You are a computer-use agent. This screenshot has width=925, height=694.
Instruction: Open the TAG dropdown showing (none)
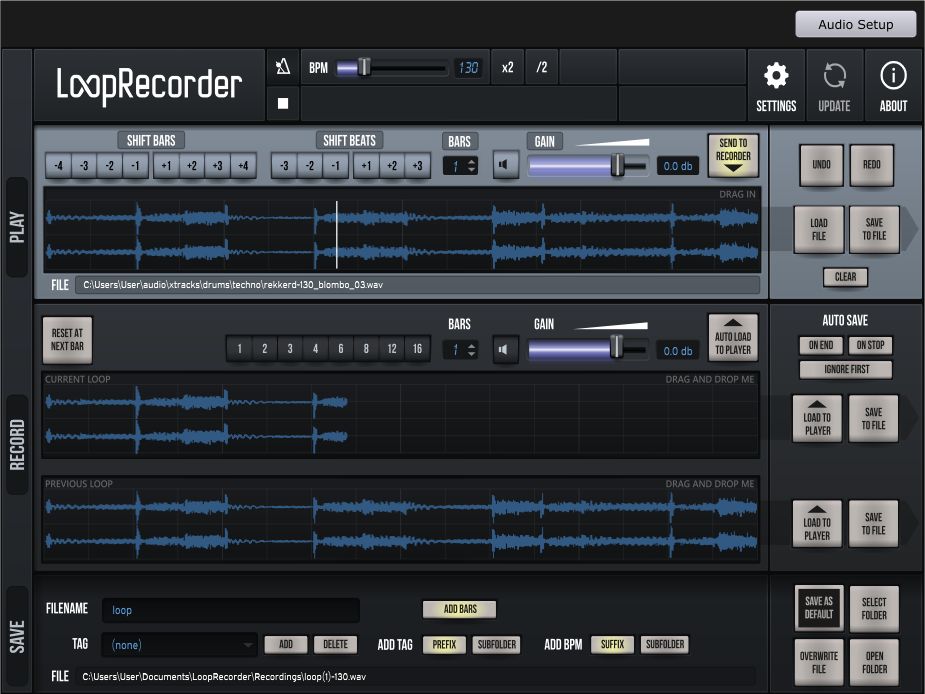(x=180, y=644)
